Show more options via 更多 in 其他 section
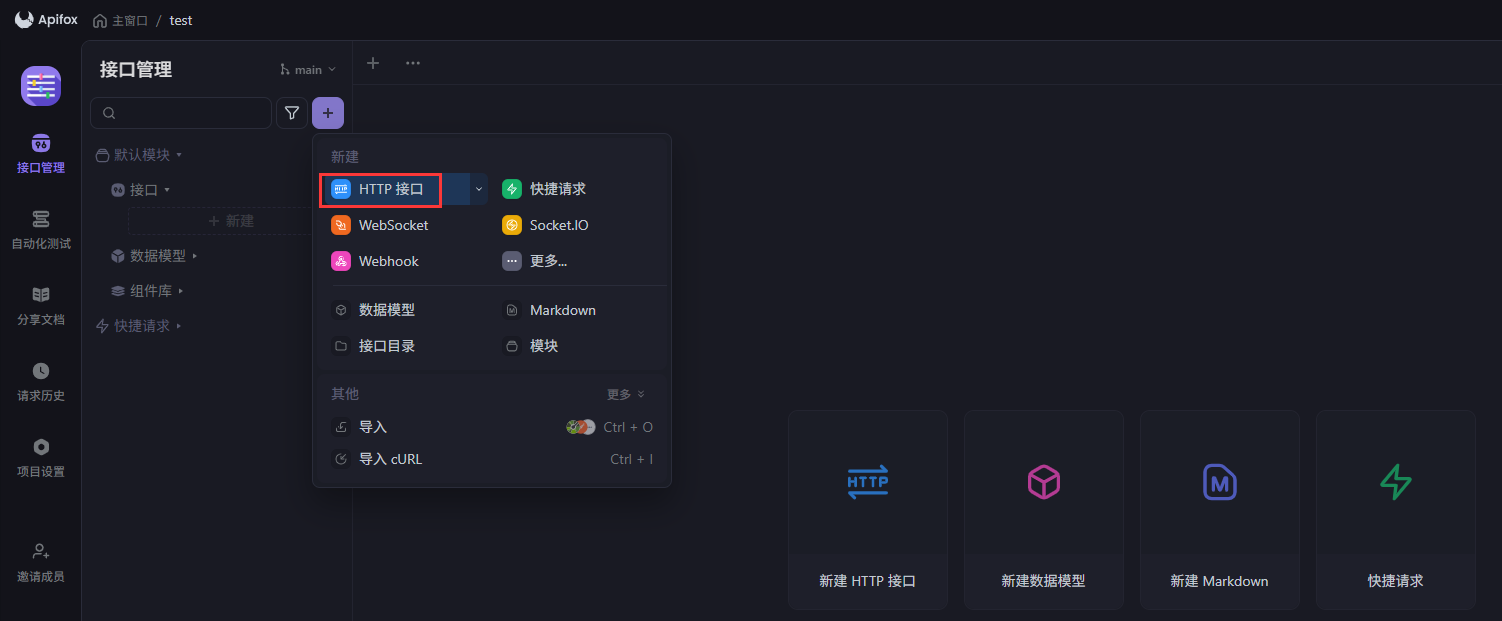Screen dimensions: 1502x621 (x=620, y=393)
